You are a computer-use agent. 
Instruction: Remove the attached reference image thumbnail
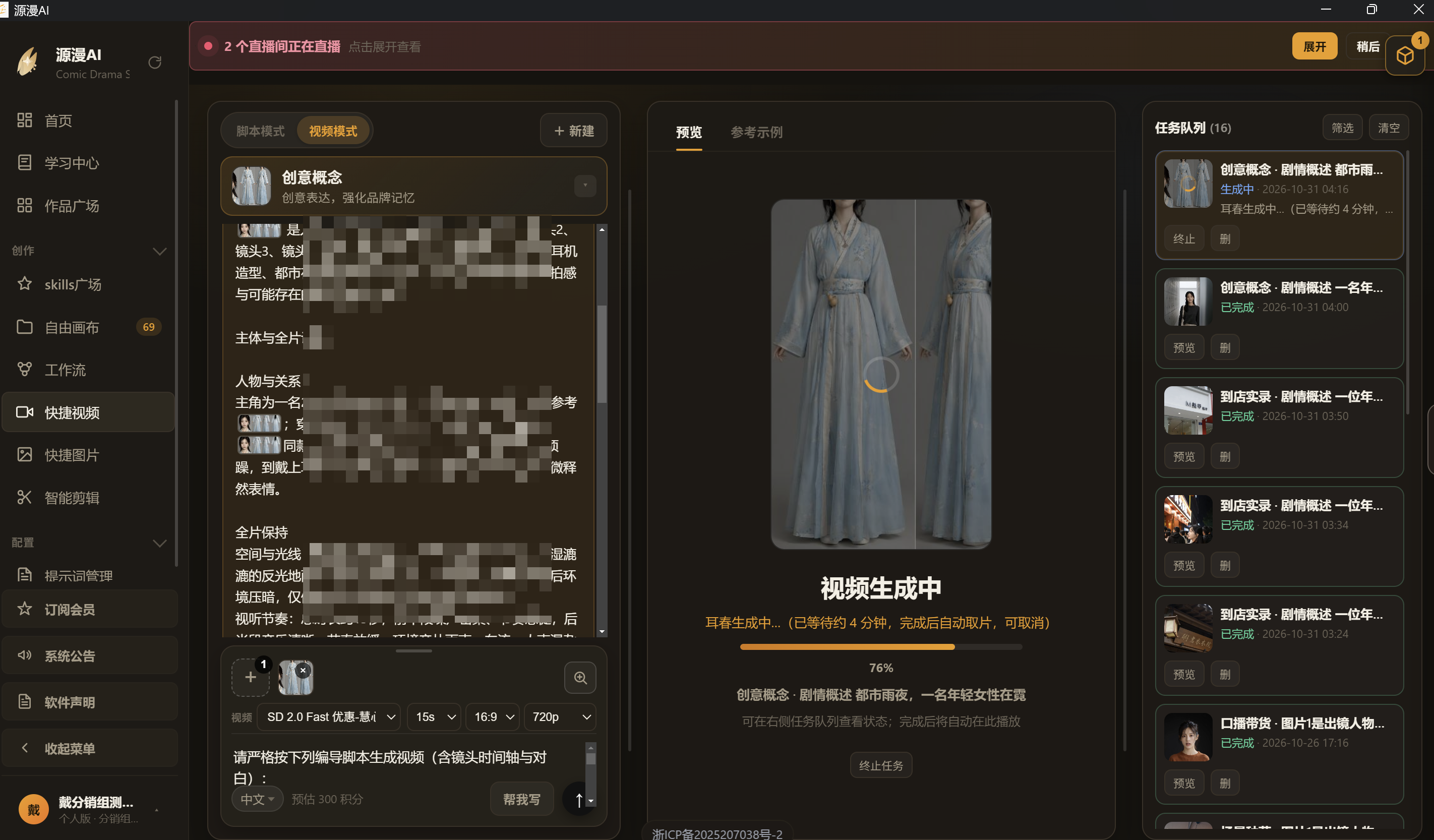[304, 671]
